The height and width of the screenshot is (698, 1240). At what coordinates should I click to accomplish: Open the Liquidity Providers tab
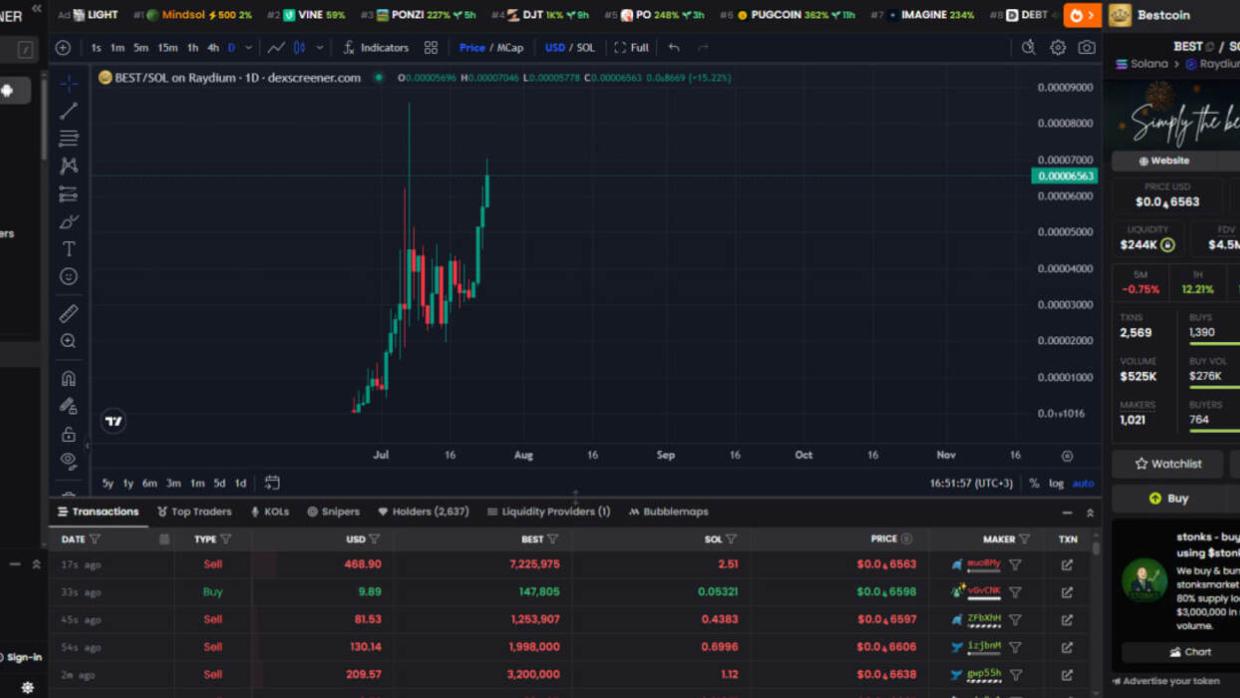(548, 512)
